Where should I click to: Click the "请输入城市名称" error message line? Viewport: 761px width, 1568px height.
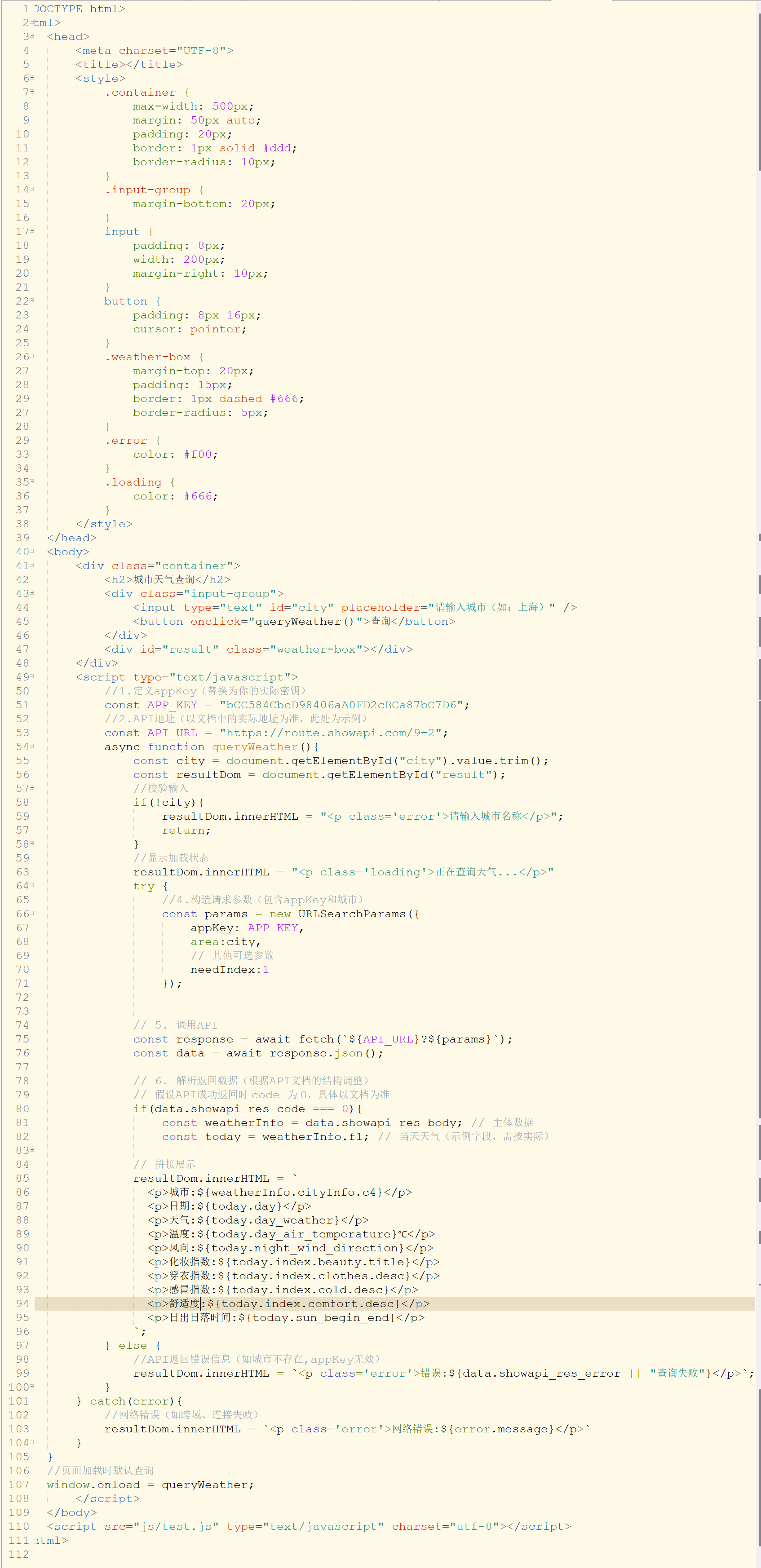tap(363, 816)
